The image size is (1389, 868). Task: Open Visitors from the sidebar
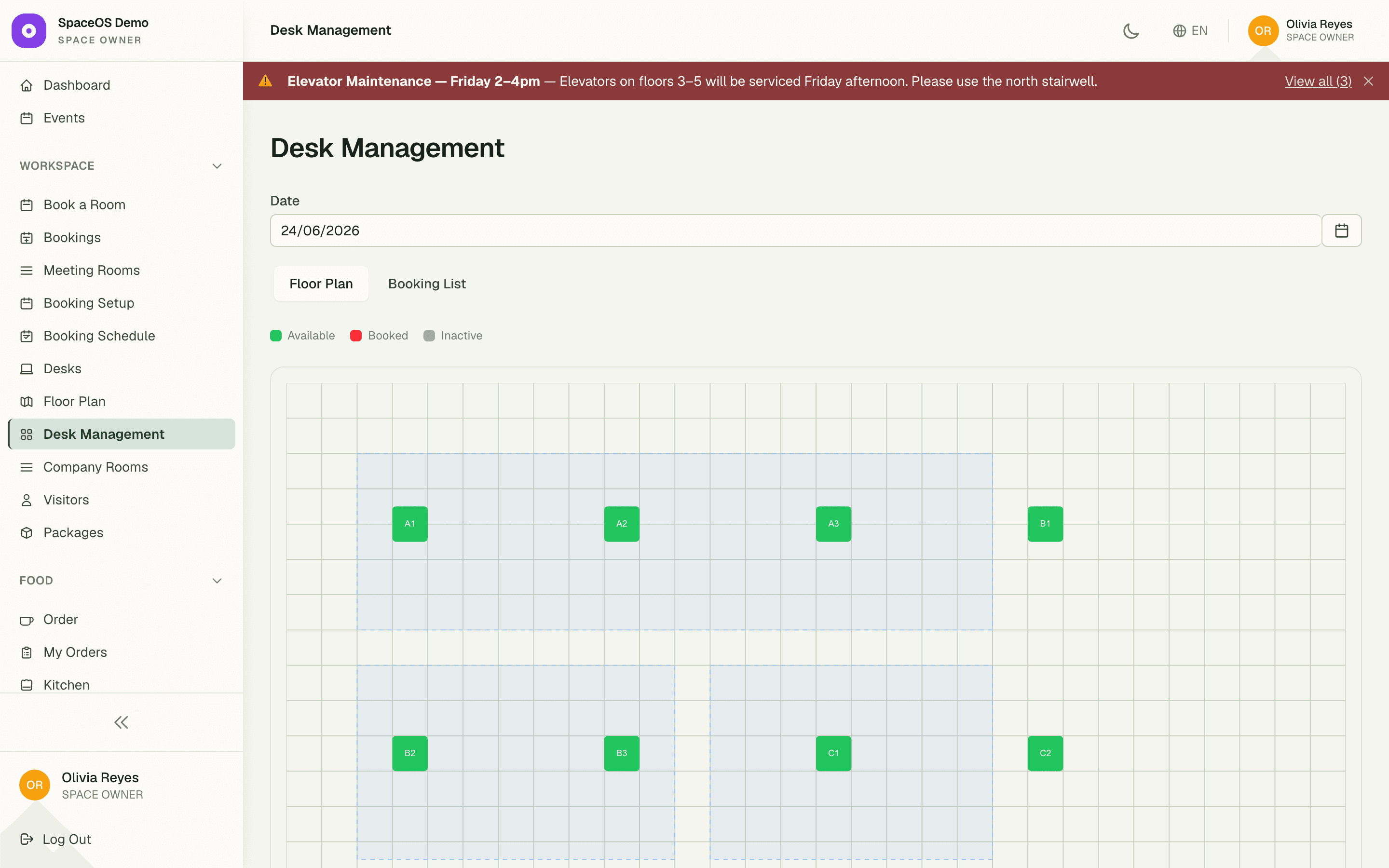pos(121,500)
